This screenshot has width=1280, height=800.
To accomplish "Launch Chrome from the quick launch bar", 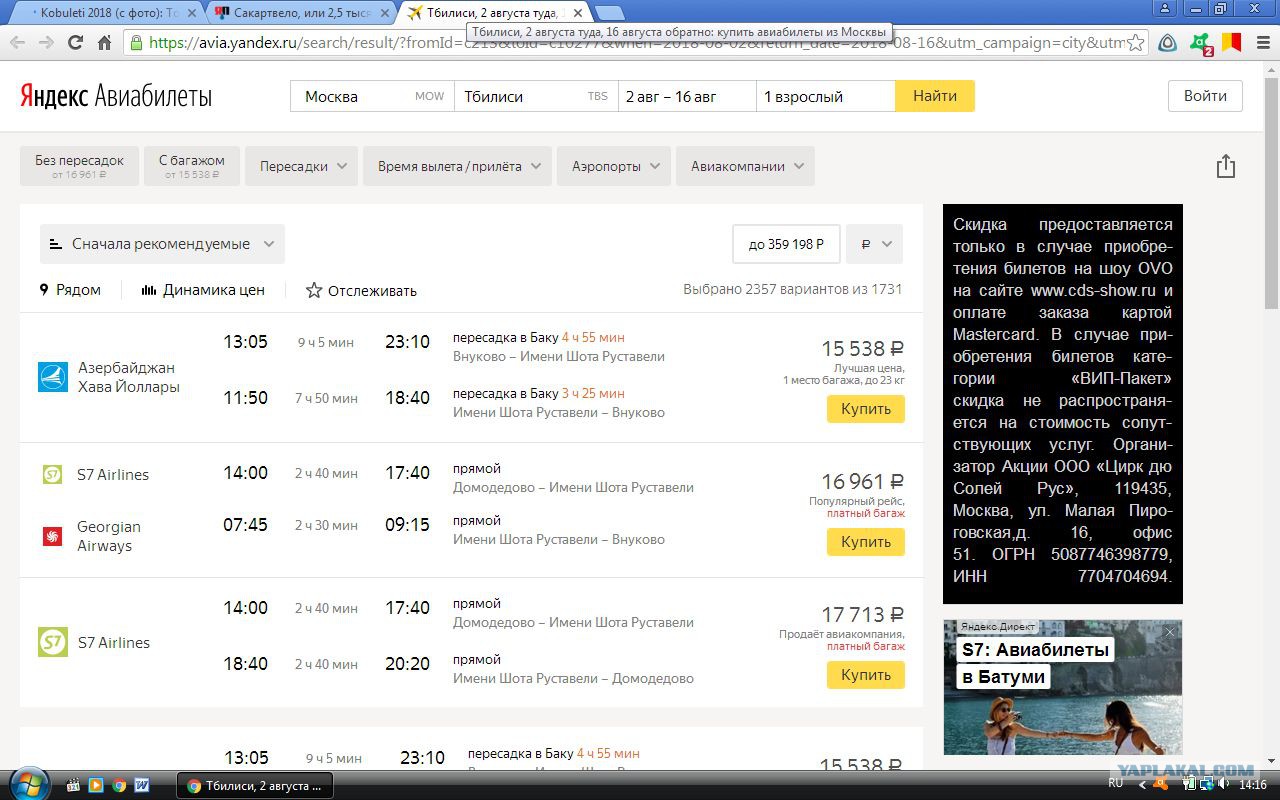I will point(119,785).
